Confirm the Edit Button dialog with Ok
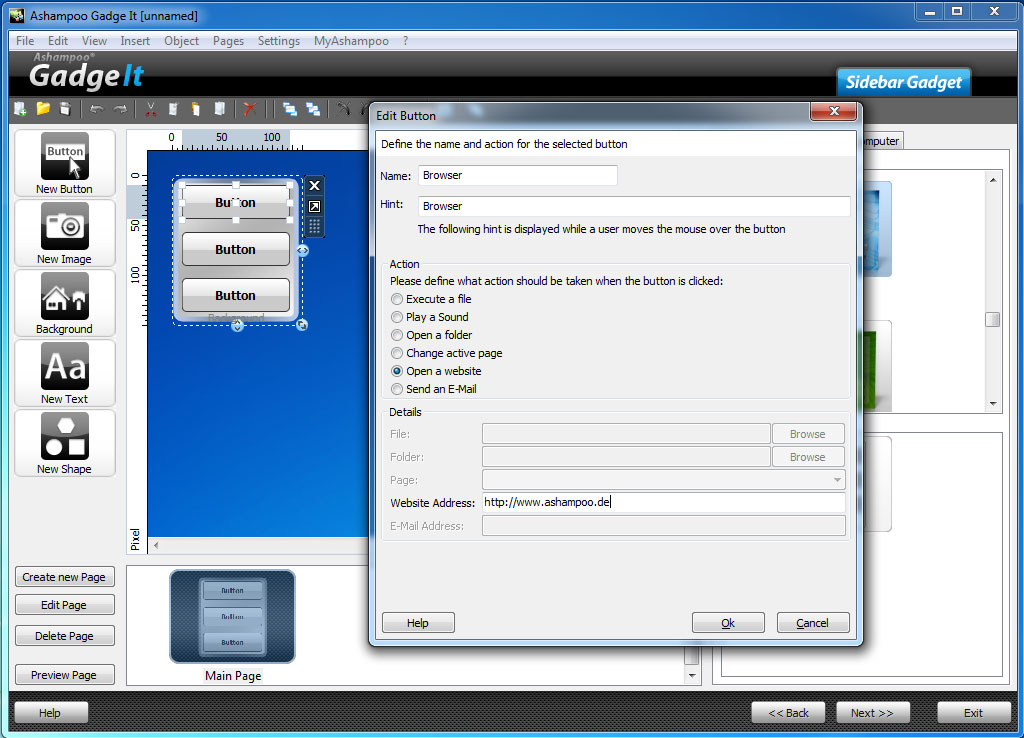This screenshot has height=738, width=1024. coord(728,623)
